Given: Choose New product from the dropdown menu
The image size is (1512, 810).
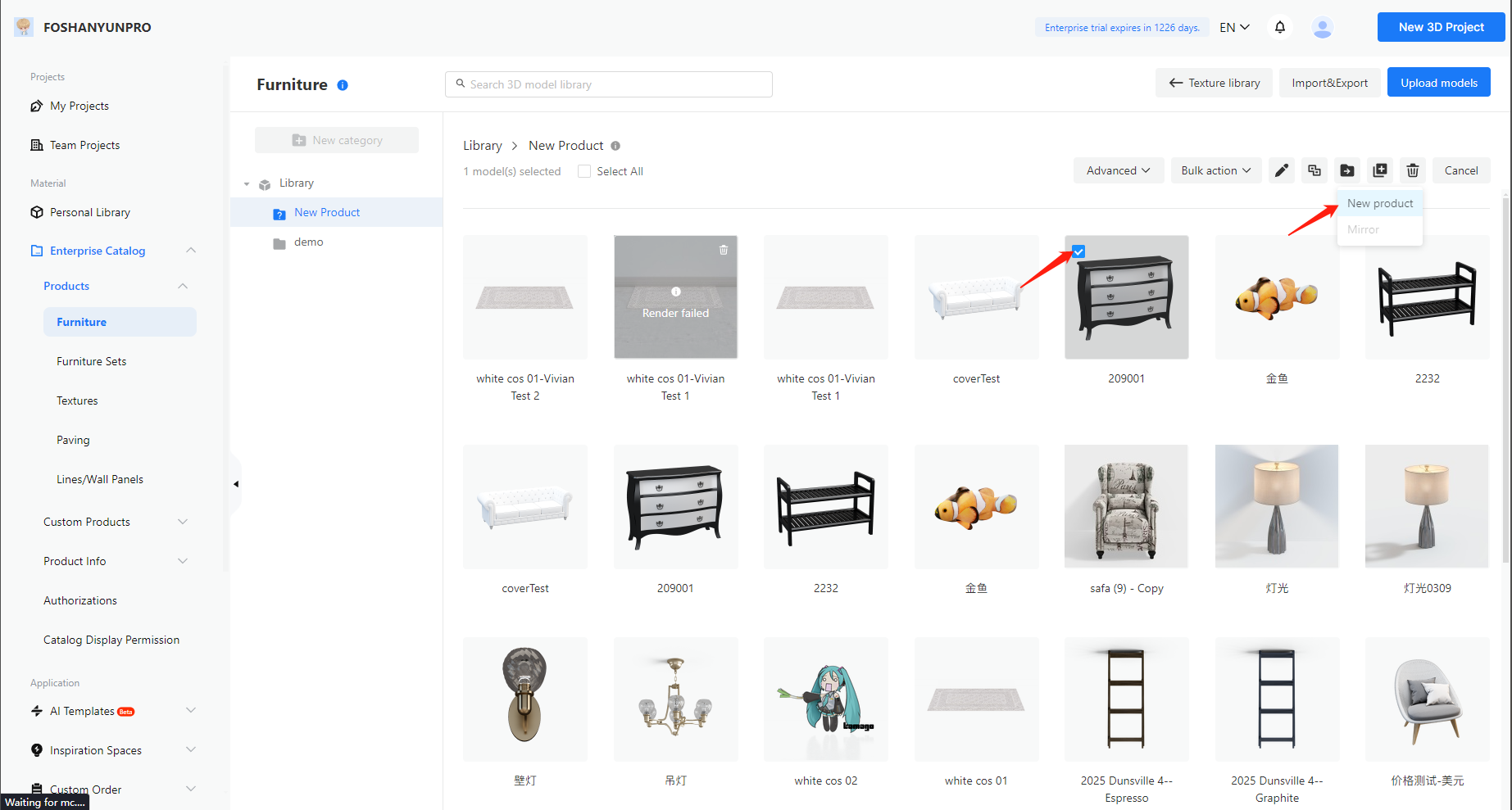Looking at the screenshot, I should [x=1380, y=203].
